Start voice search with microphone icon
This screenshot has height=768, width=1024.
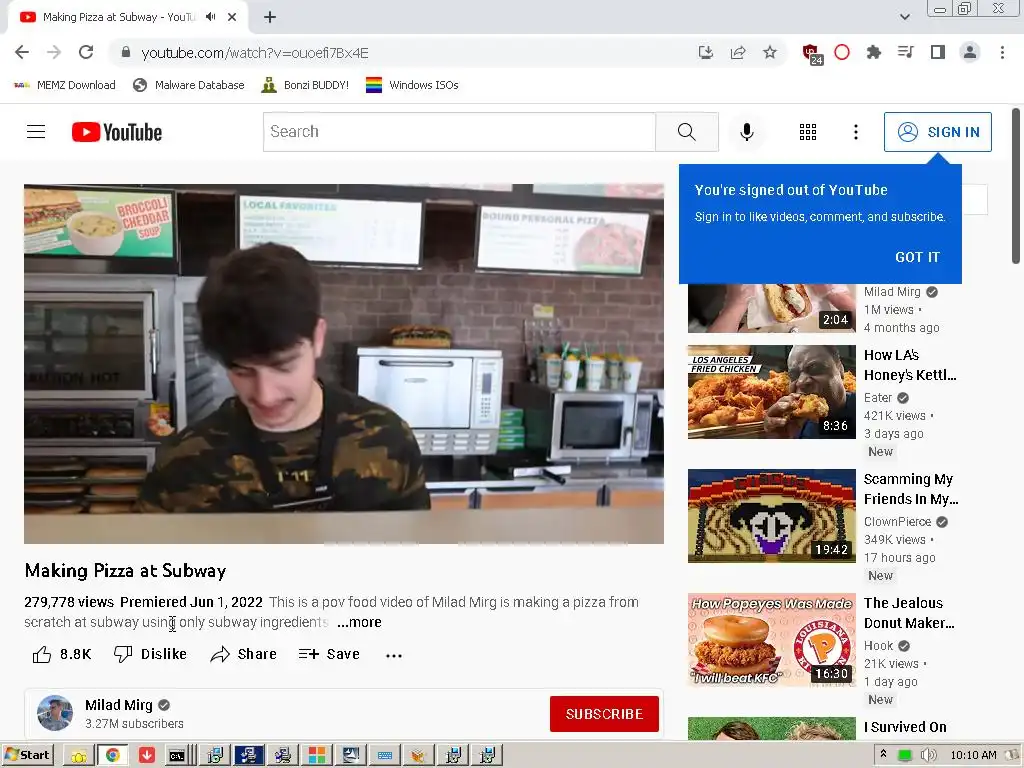(746, 132)
